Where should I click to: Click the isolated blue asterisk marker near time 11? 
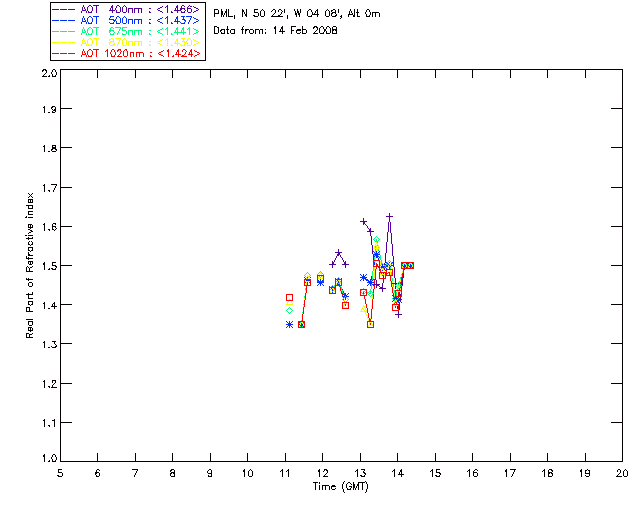point(289,325)
